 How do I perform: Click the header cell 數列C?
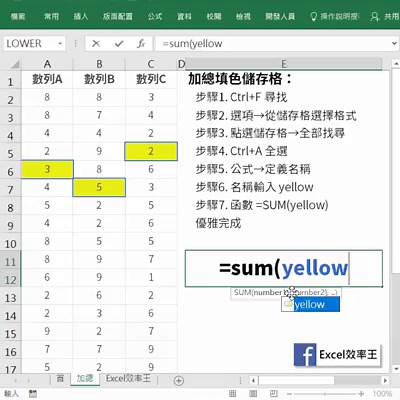click(151, 79)
